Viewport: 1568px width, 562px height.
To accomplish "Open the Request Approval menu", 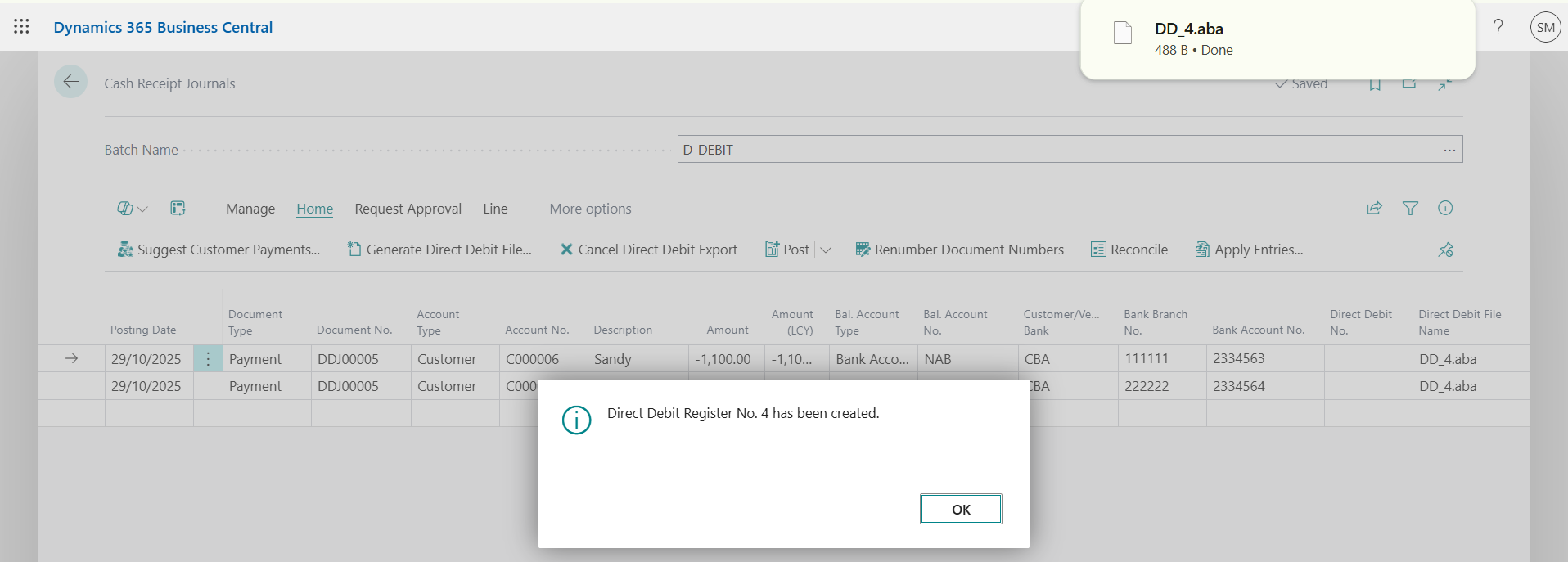I will point(408,209).
